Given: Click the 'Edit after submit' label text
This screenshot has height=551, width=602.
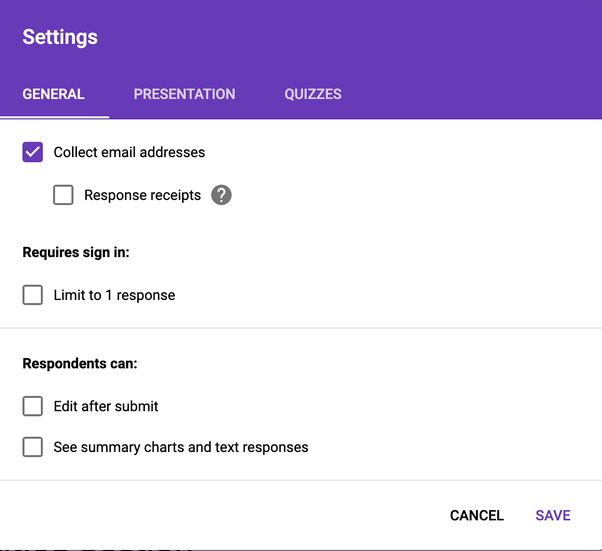Looking at the screenshot, I should tap(106, 406).
